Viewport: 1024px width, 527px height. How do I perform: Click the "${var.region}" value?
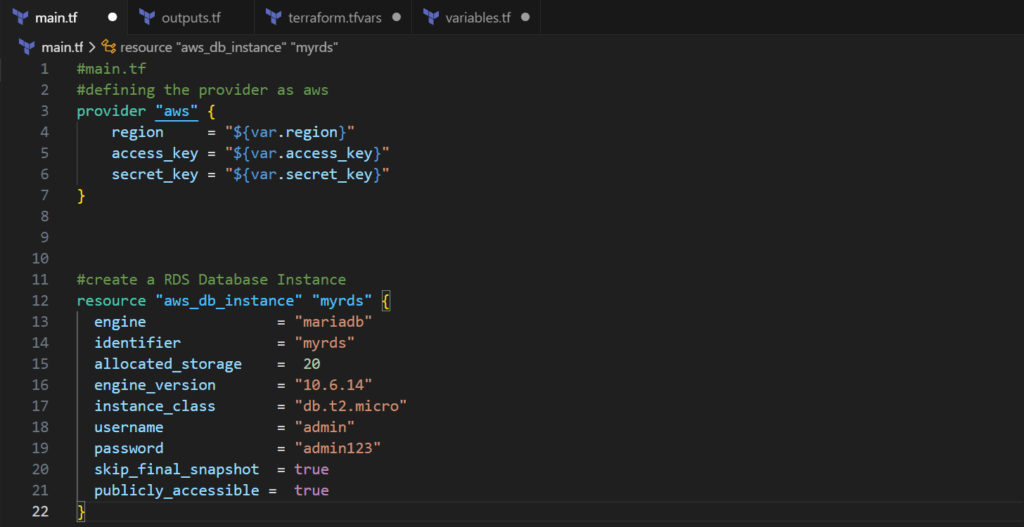point(289,133)
